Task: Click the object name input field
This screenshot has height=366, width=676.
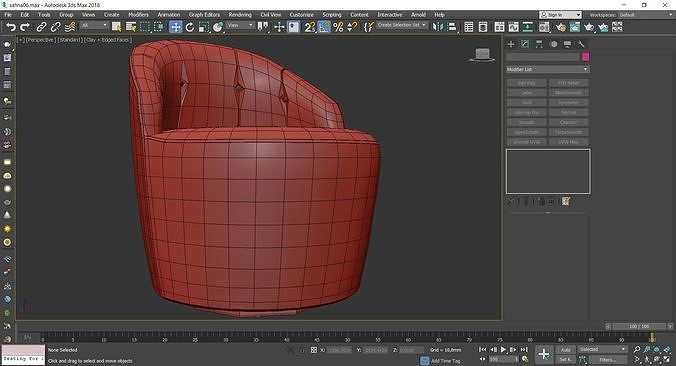Action: (x=543, y=57)
